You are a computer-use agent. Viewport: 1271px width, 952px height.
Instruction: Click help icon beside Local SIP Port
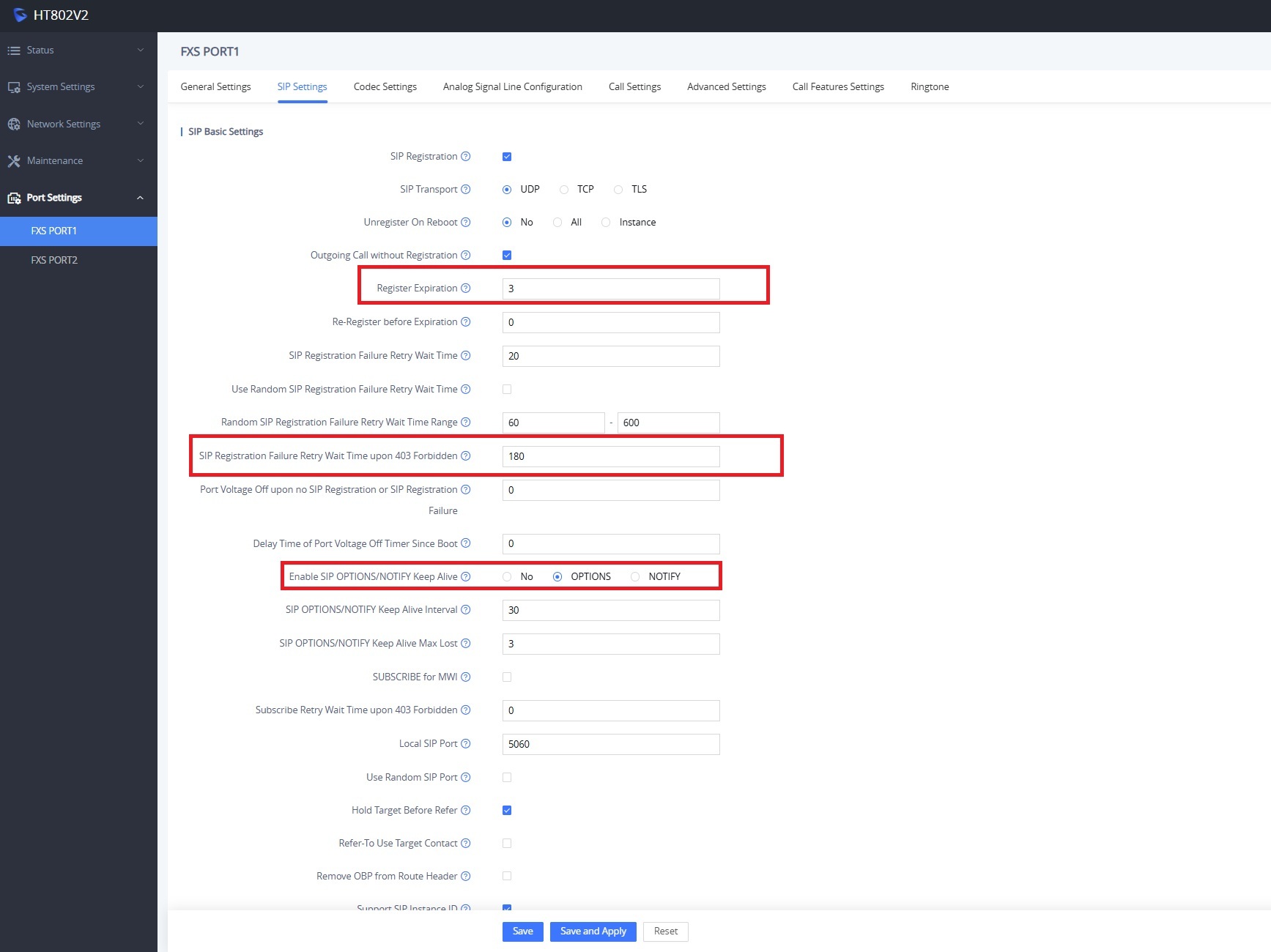coord(465,743)
